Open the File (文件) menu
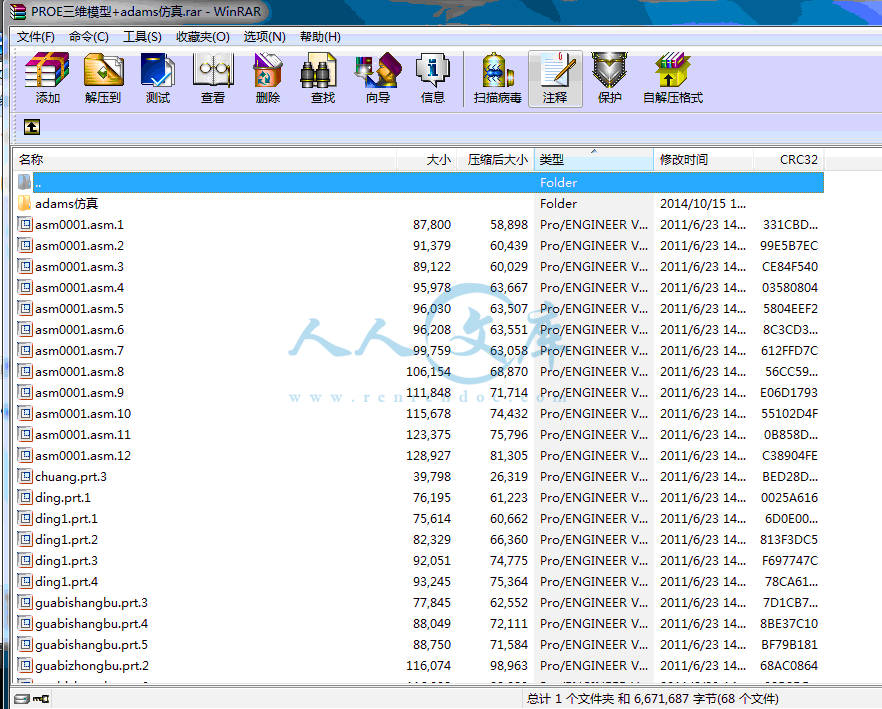 (35, 37)
